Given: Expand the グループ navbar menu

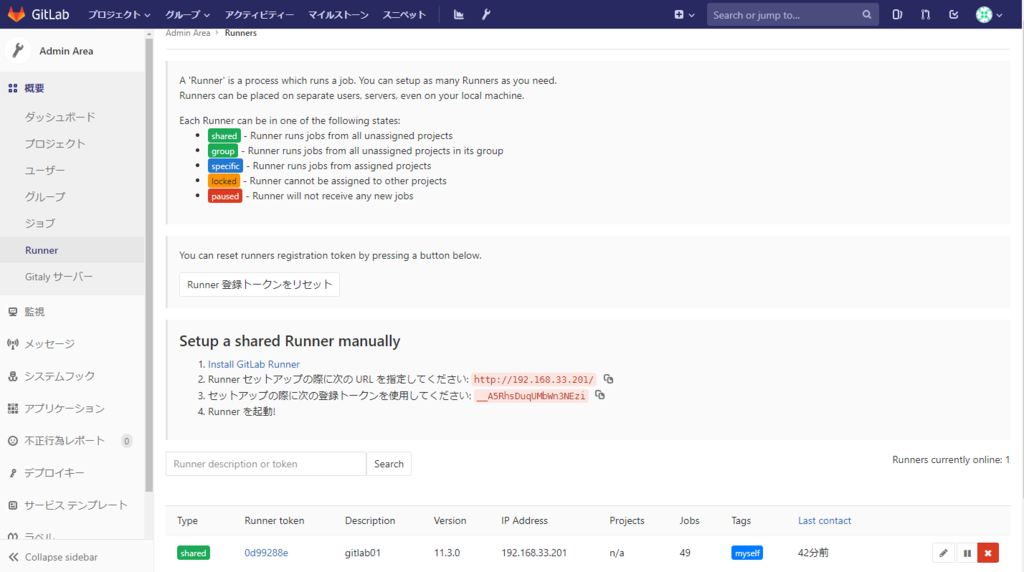Looking at the screenshot, I should pos(187,14).
